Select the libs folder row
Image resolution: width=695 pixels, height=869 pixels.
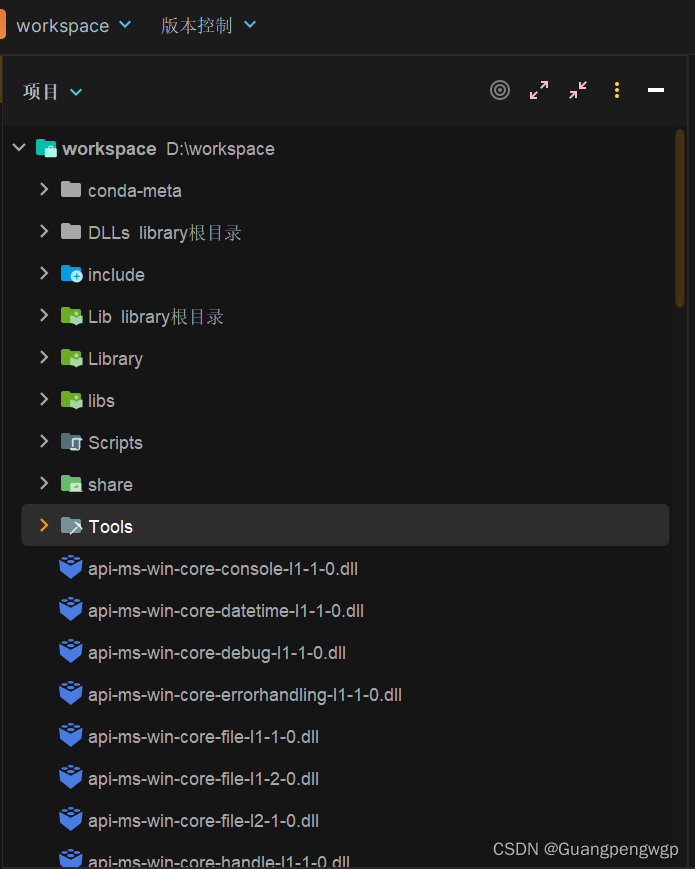(345, 401)
